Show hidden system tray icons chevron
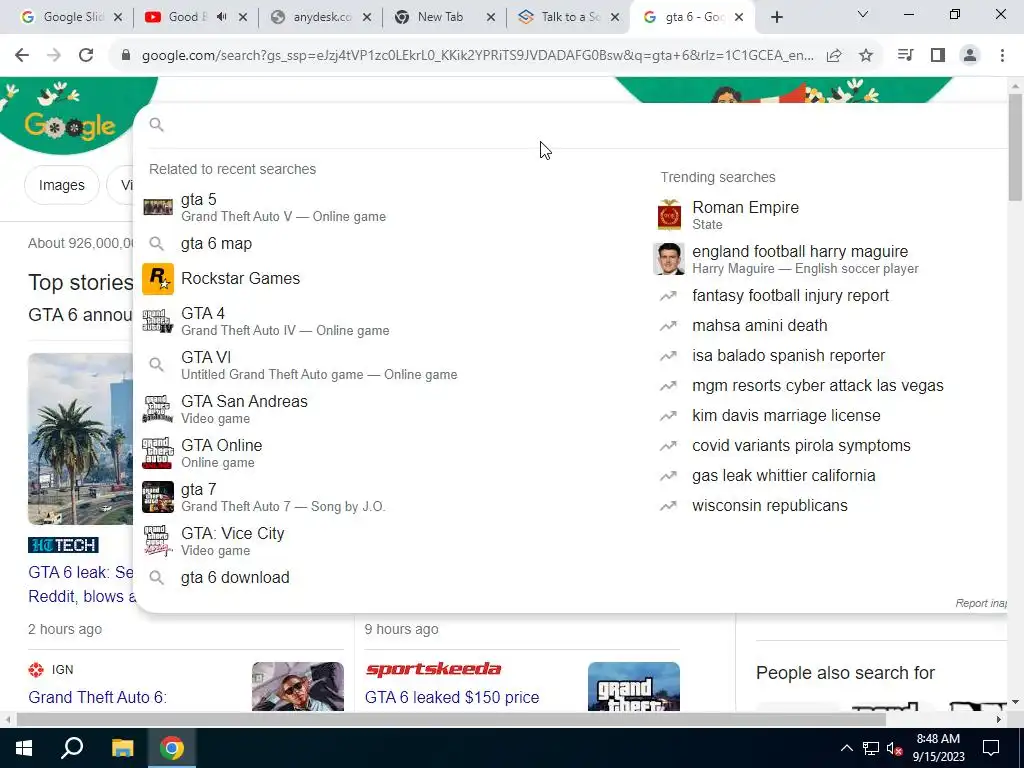Image resolution: width=1024 pixels, height=768 pixels. (846, 748)
